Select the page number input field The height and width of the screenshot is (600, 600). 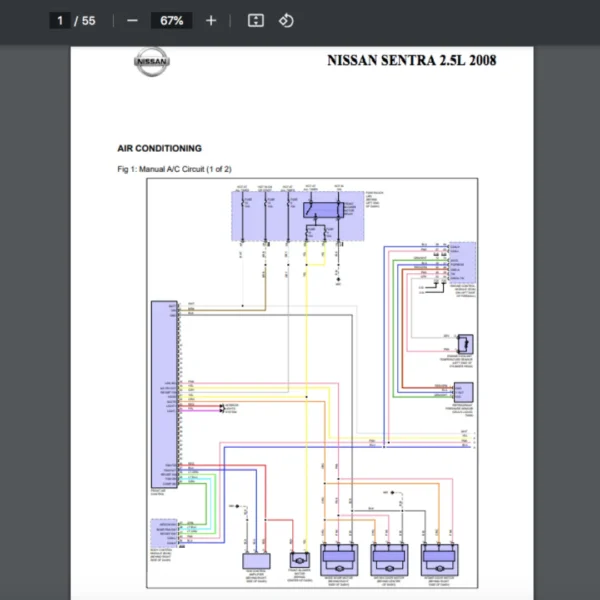point(60,21)
